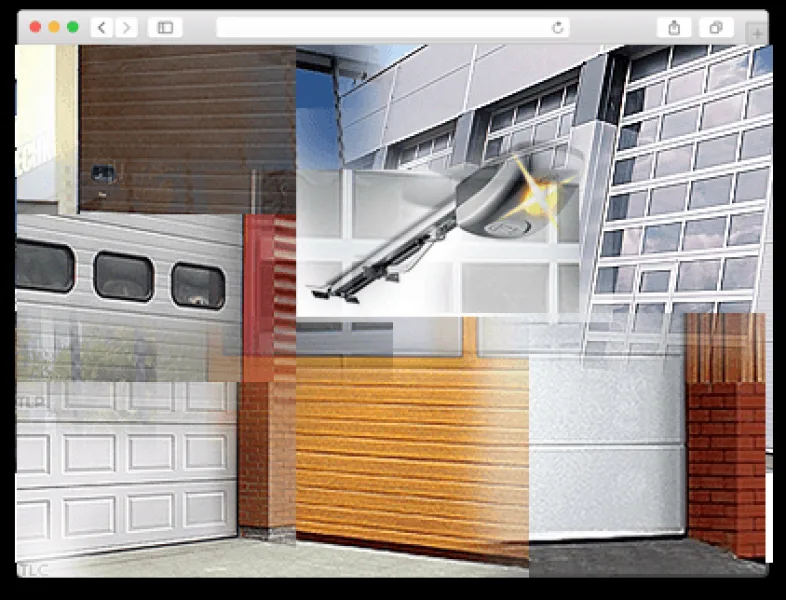Screen dimensions: 786x600
Task: Show the browser sidebar panel
Action: coord(165,28)
